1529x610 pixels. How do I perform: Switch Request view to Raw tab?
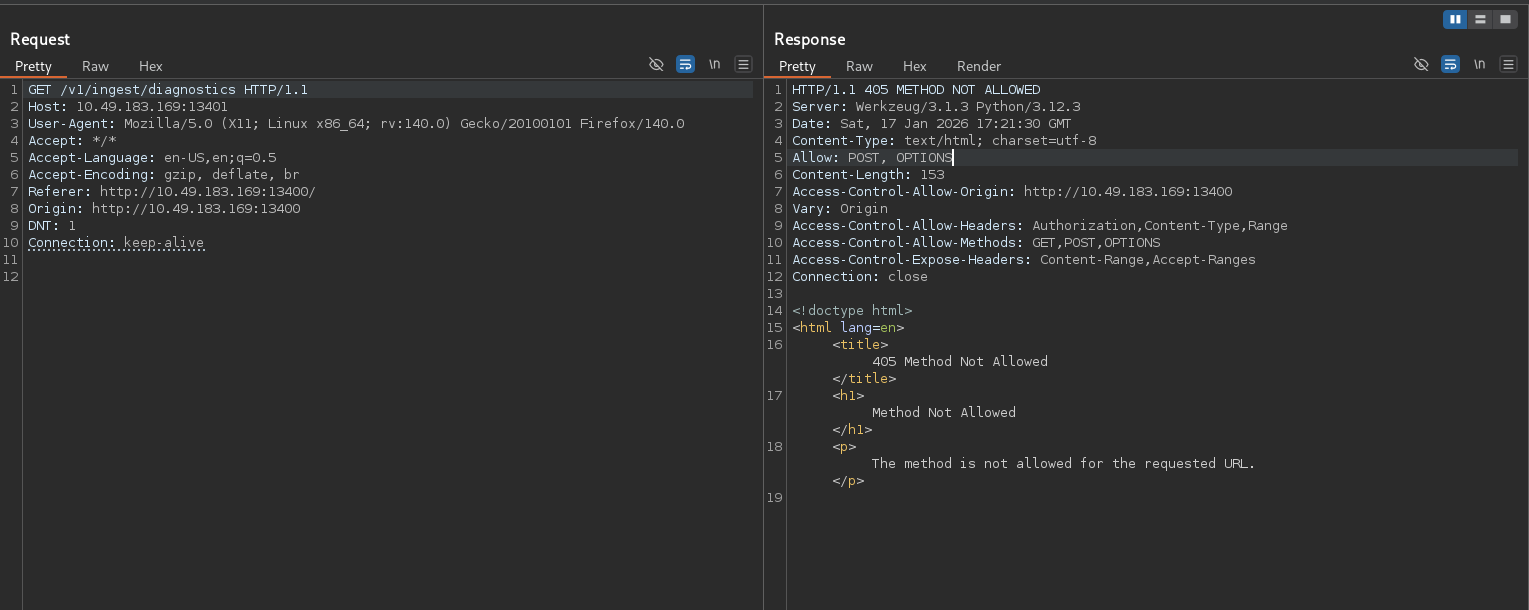pos(95,66)
